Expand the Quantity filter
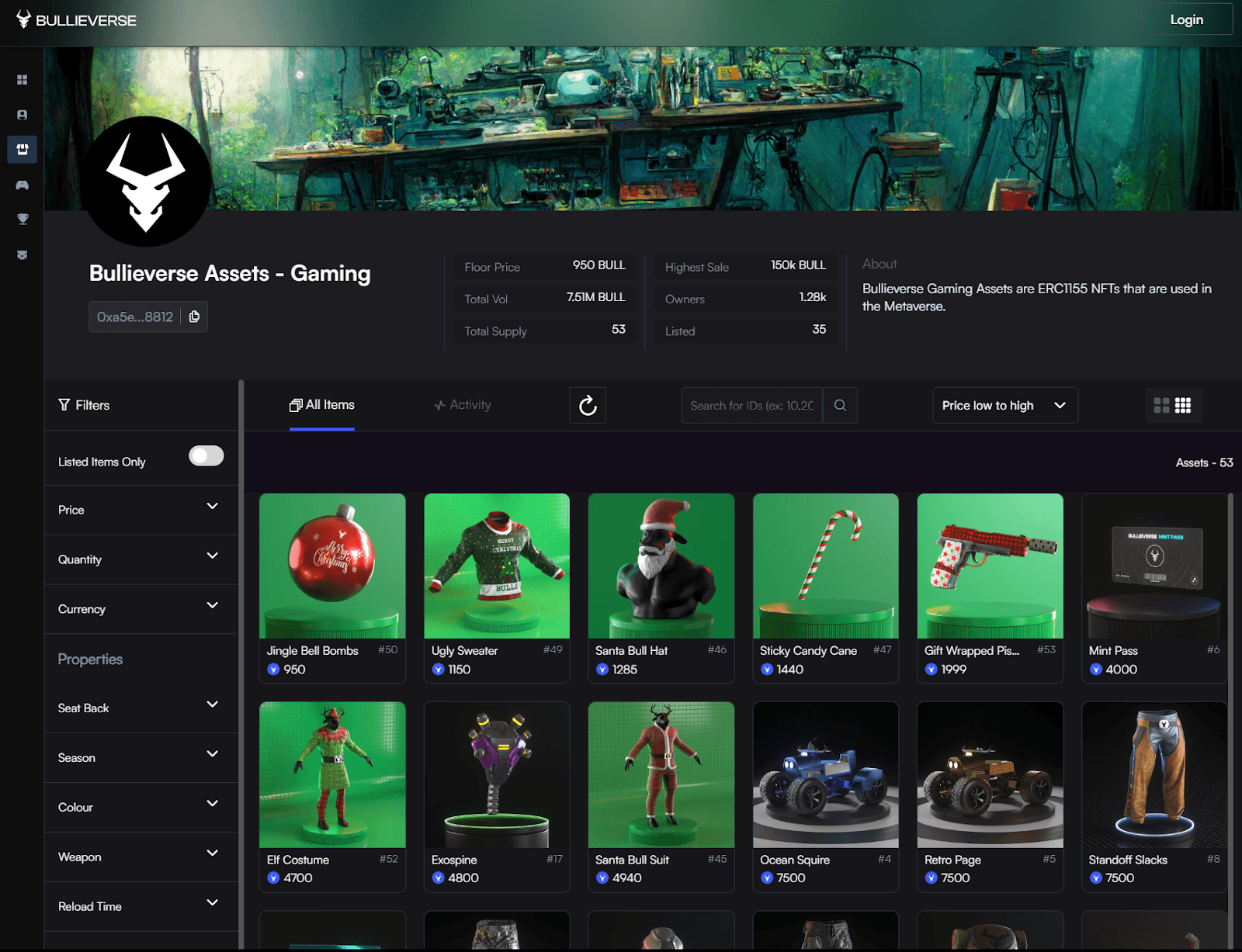The height and width of the screenshot is (952, 1242). pyautogui.click(x=141, y=559)
